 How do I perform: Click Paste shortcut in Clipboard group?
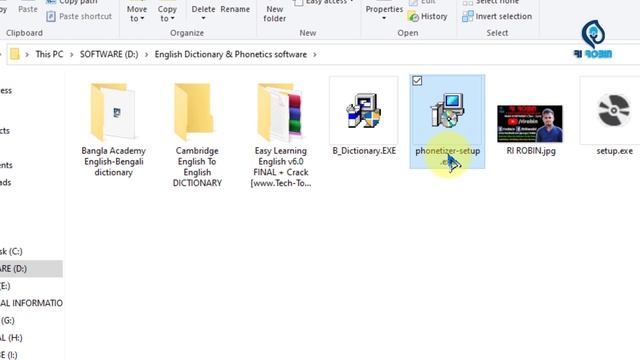coord(79,16)
